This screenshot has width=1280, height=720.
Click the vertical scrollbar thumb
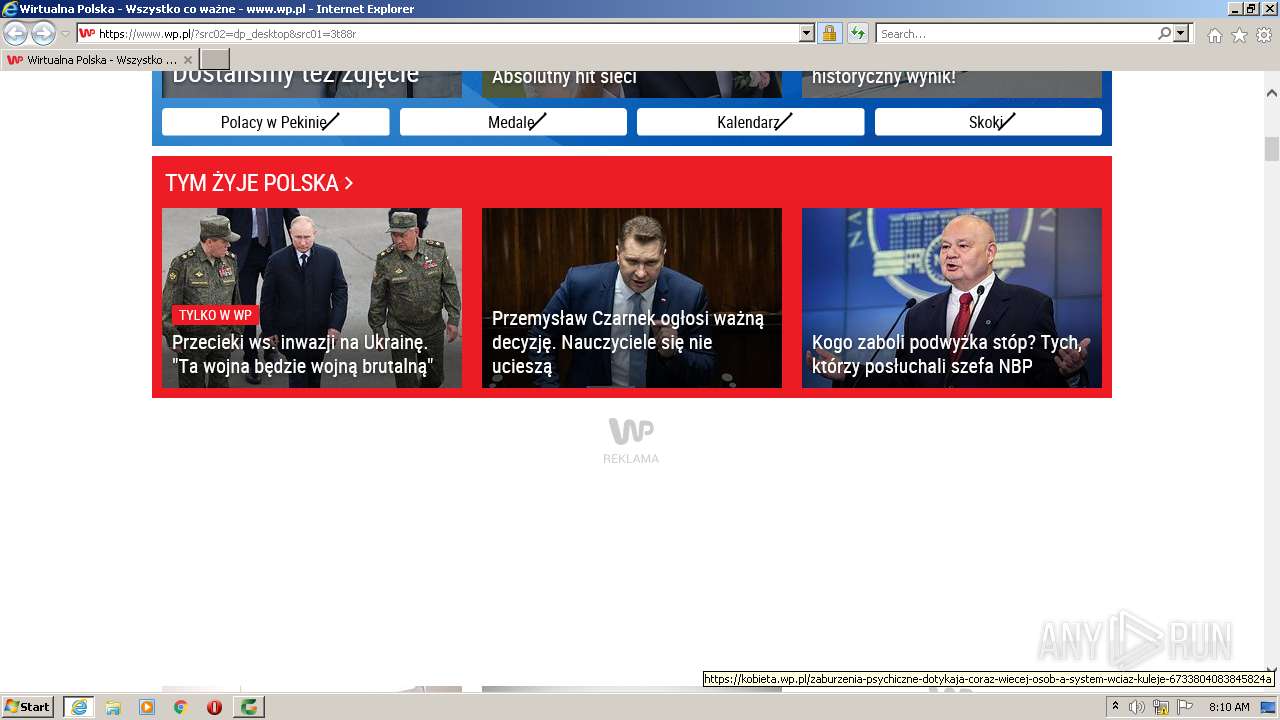[x=1272, y=149]
